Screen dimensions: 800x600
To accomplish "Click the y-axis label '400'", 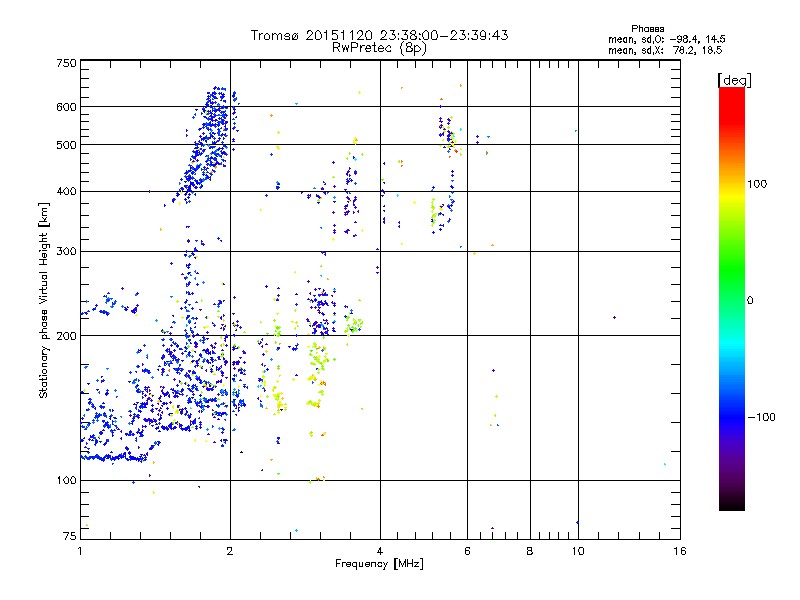I will (67, 192).
